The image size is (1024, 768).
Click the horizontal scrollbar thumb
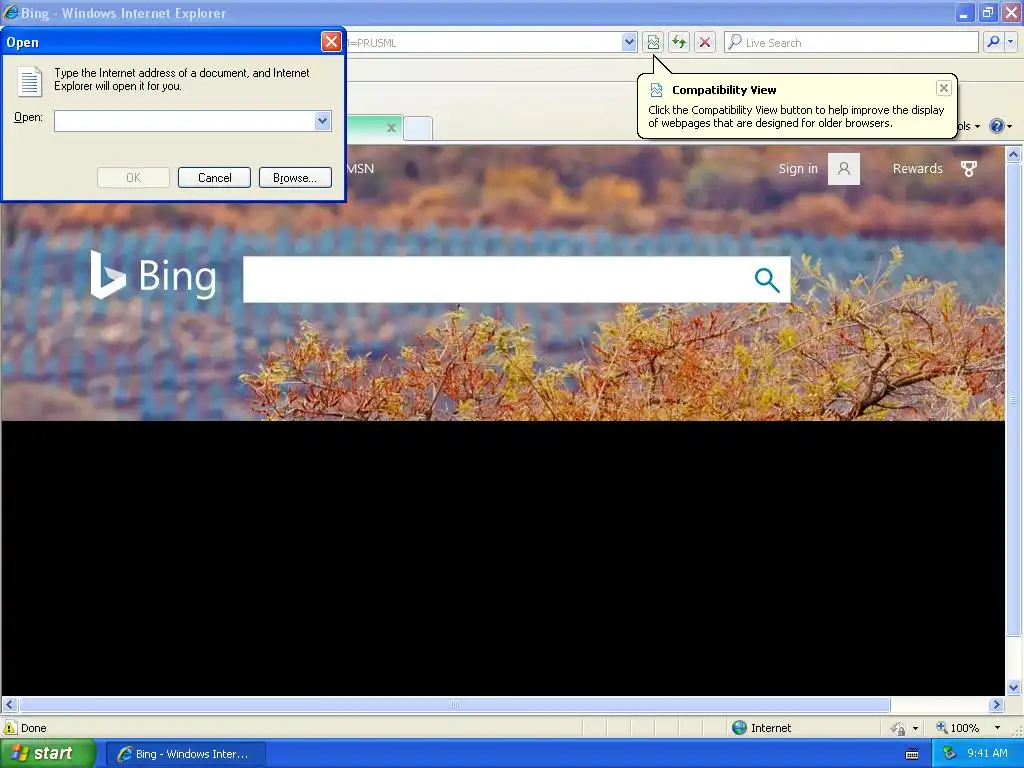tap(455, 705)
